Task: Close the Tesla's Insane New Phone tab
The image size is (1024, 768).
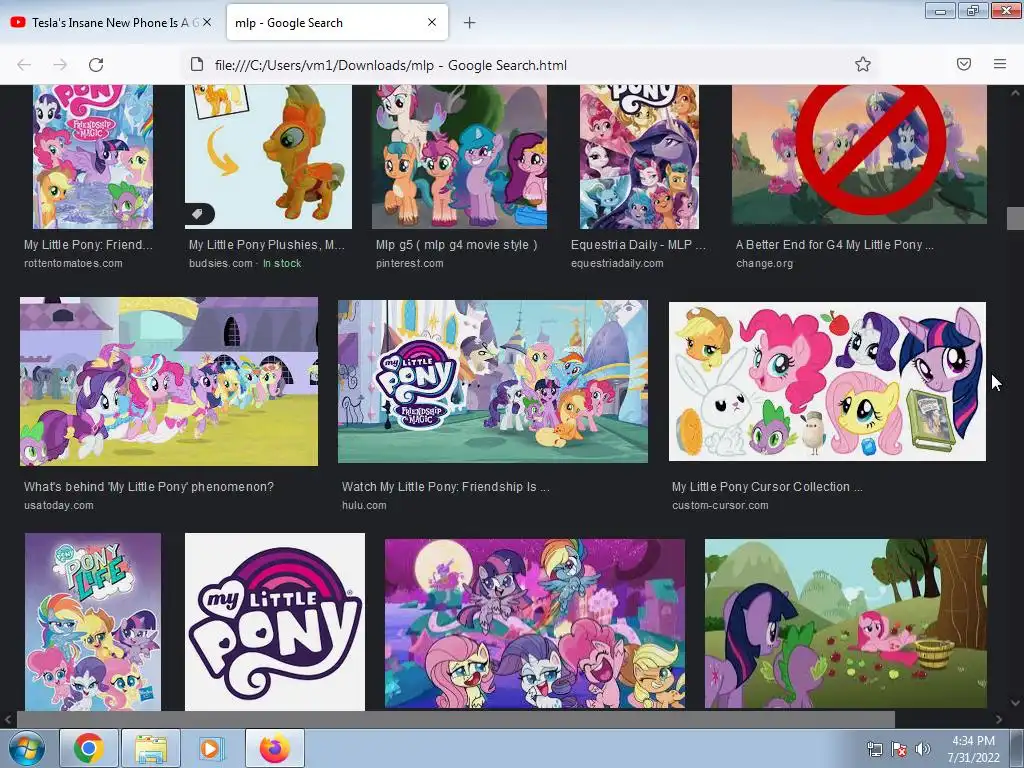Action: pyautogui.click(x=207, y=22)
